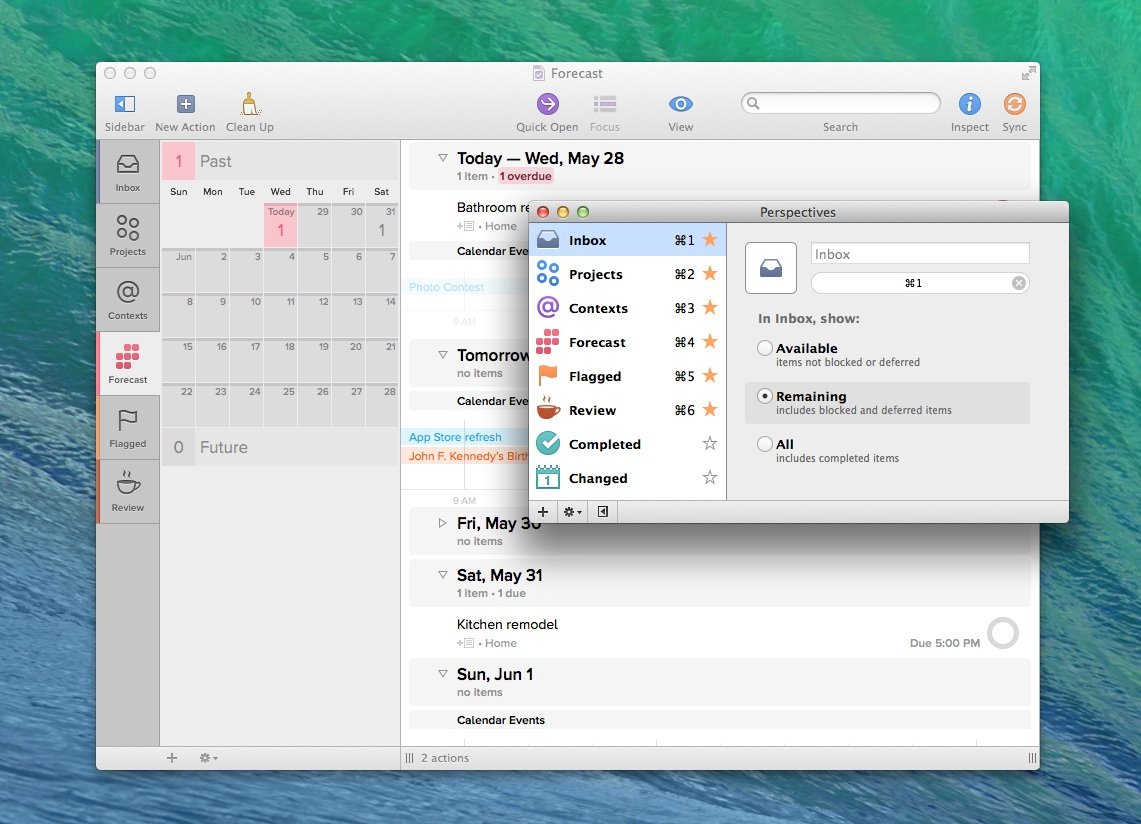Viewport: 1141px width, 824px height.
Task: Unstar the Inbox perspective favorite
Action: pyautogui.click(x=710, y=239)
